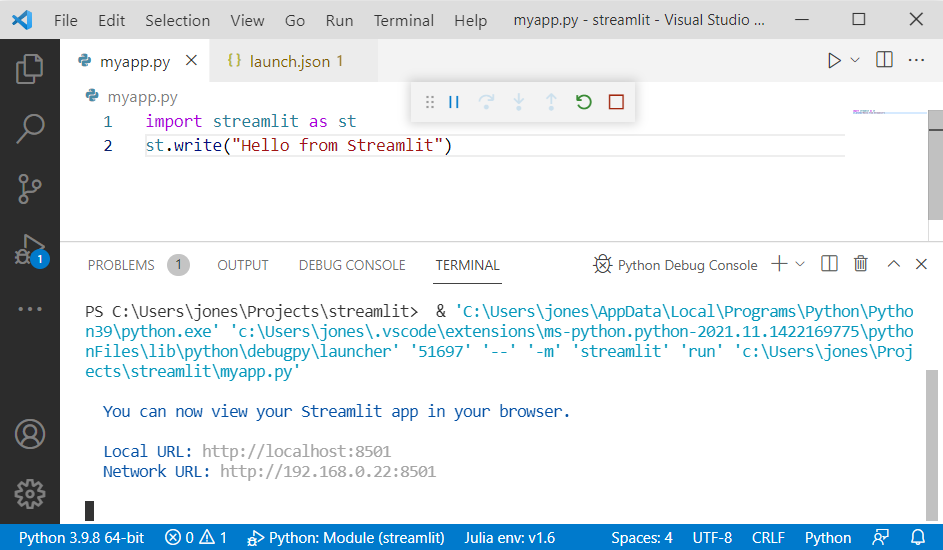Open the Source Control view
The height and width of the screenshot is (550, 943).
[x=29, y=189]
